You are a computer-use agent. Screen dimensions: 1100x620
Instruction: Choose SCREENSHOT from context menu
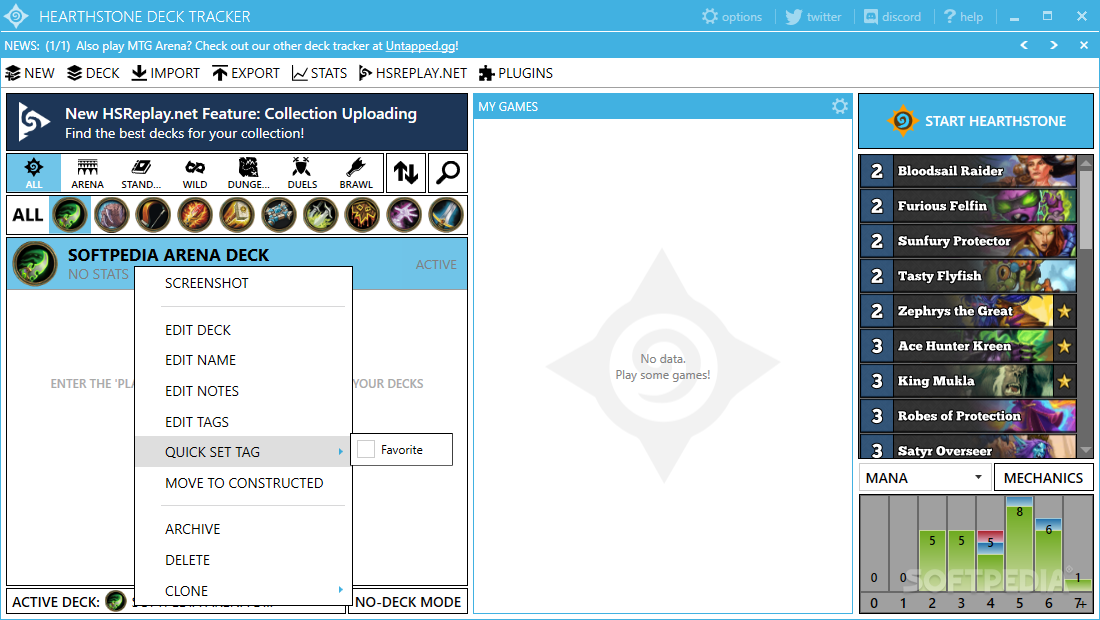click(243, 283)
